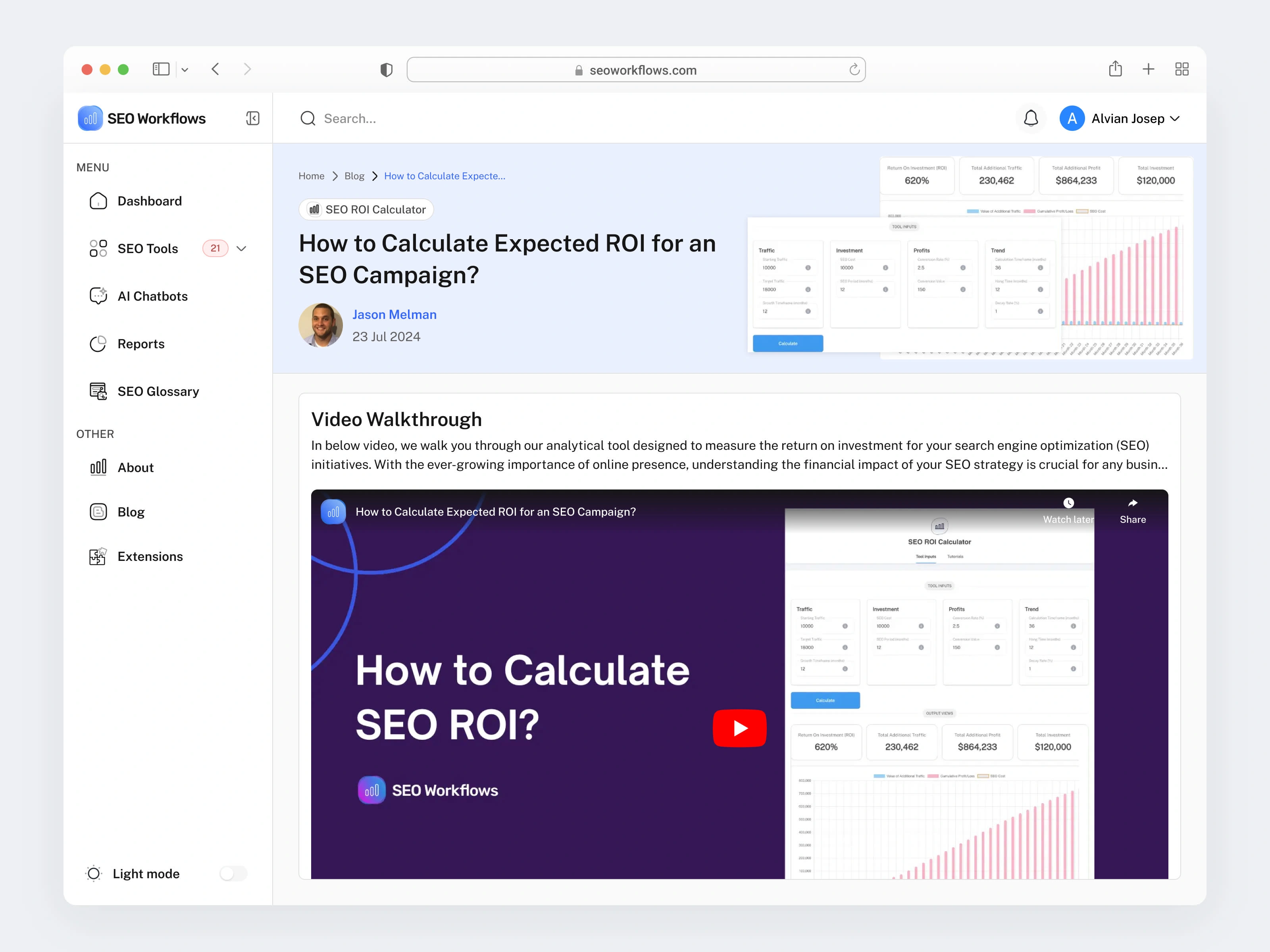This screenshot has height=952, width=1270.
Task: Open the SEO Glossary menu item
Action: point(158,392)
